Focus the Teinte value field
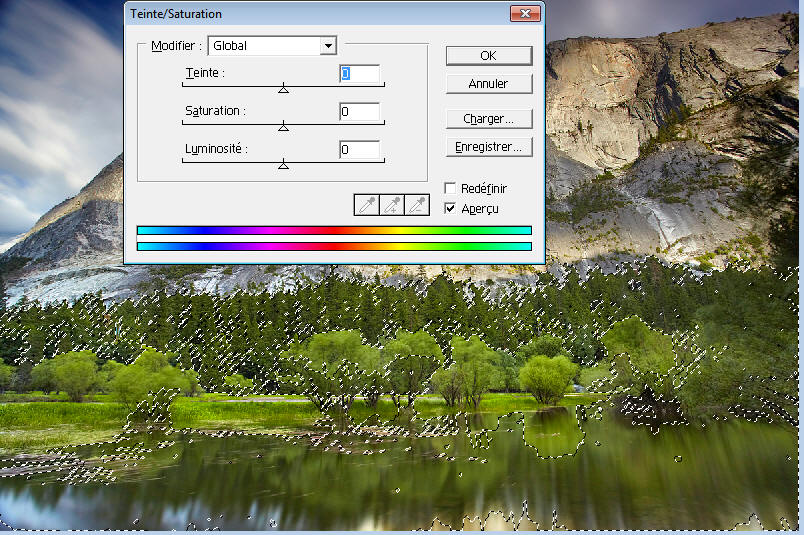The width and height of the screenshot is (804, 535). (x=359, y=74)
